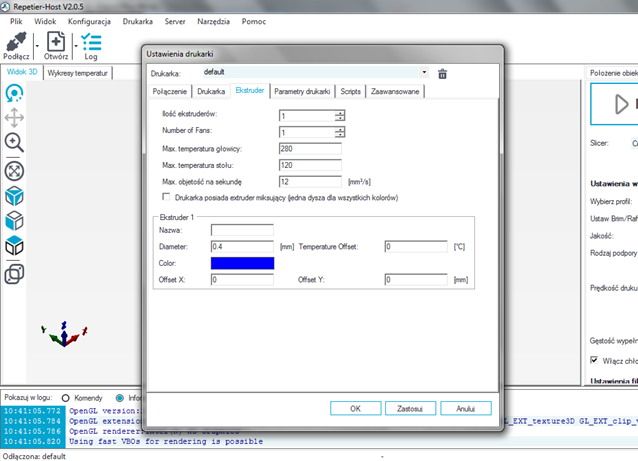This screenshot has height=461, width=638.
Task: Click the Diameter input field
Action: tap(242, 247)
